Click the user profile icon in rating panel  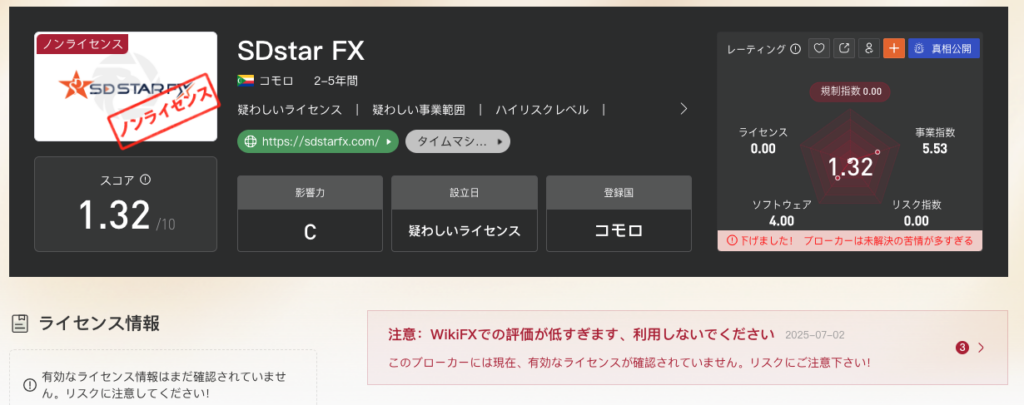pyautogui.click(x=869, y=48)
